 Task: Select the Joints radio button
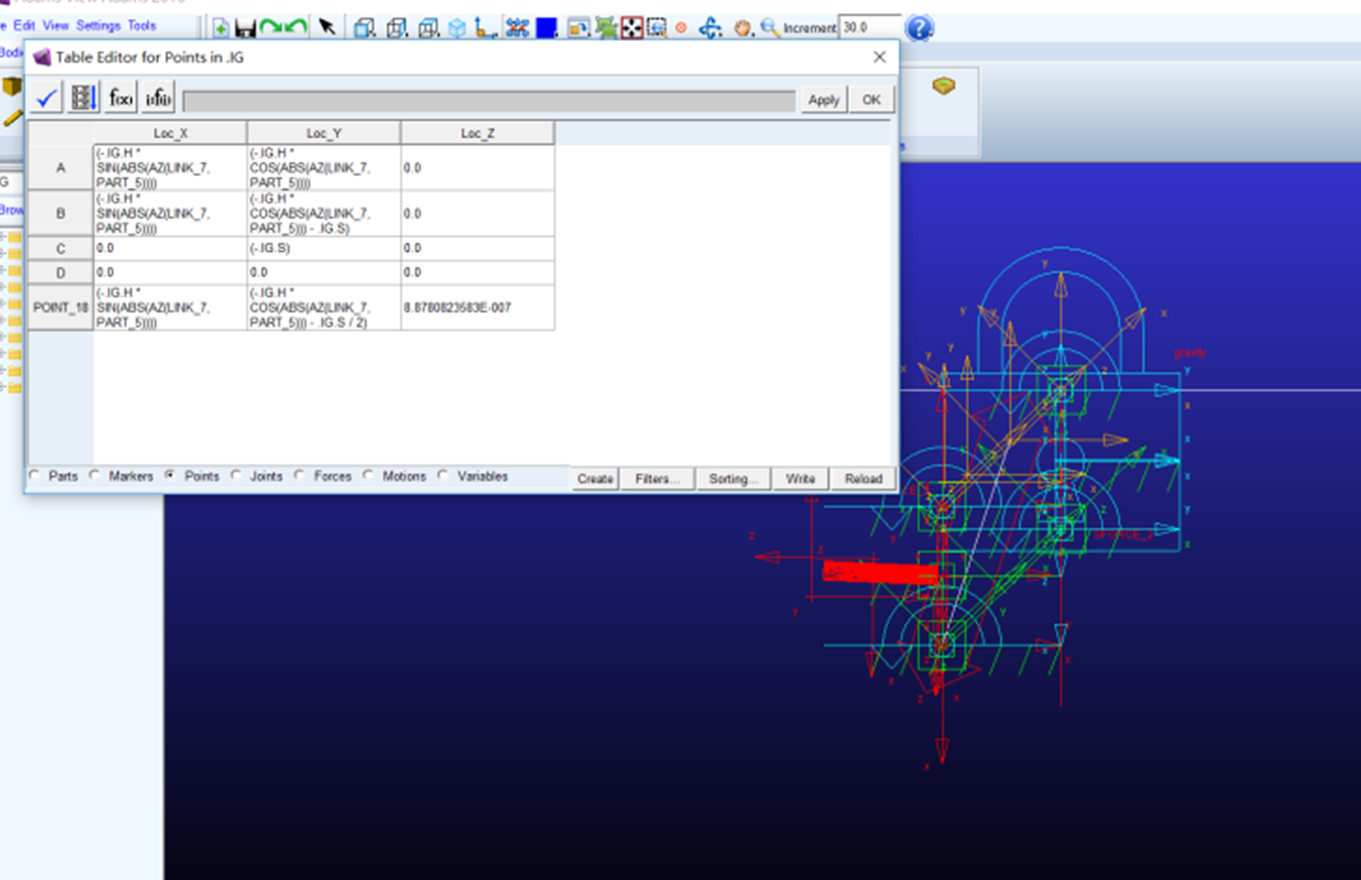coord(237,476)
